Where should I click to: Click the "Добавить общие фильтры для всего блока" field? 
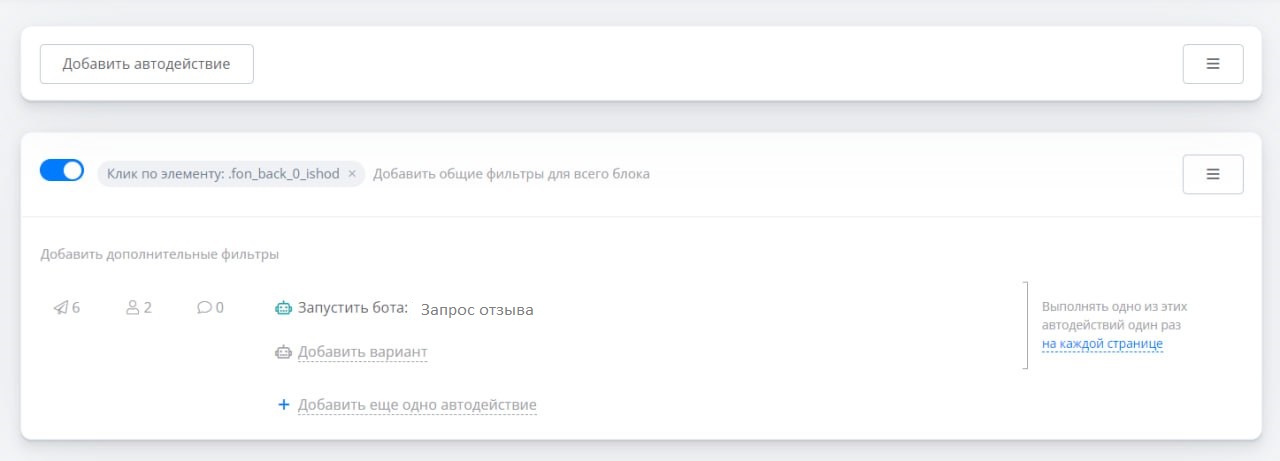(x=511, y=174)
